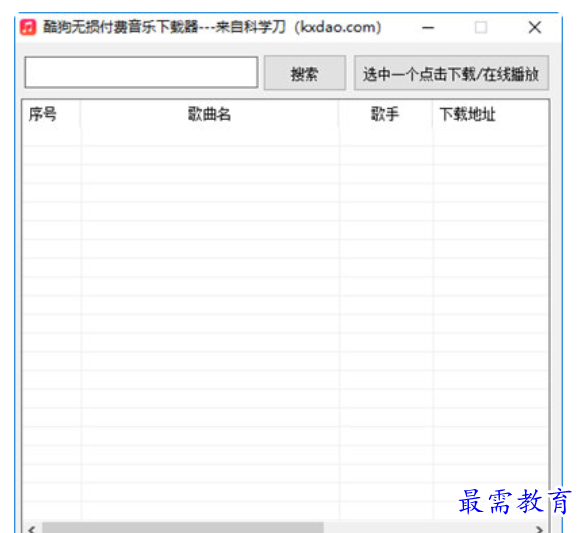
Task: Sort by the 歌曲名 column header
Action: [209, 114]
